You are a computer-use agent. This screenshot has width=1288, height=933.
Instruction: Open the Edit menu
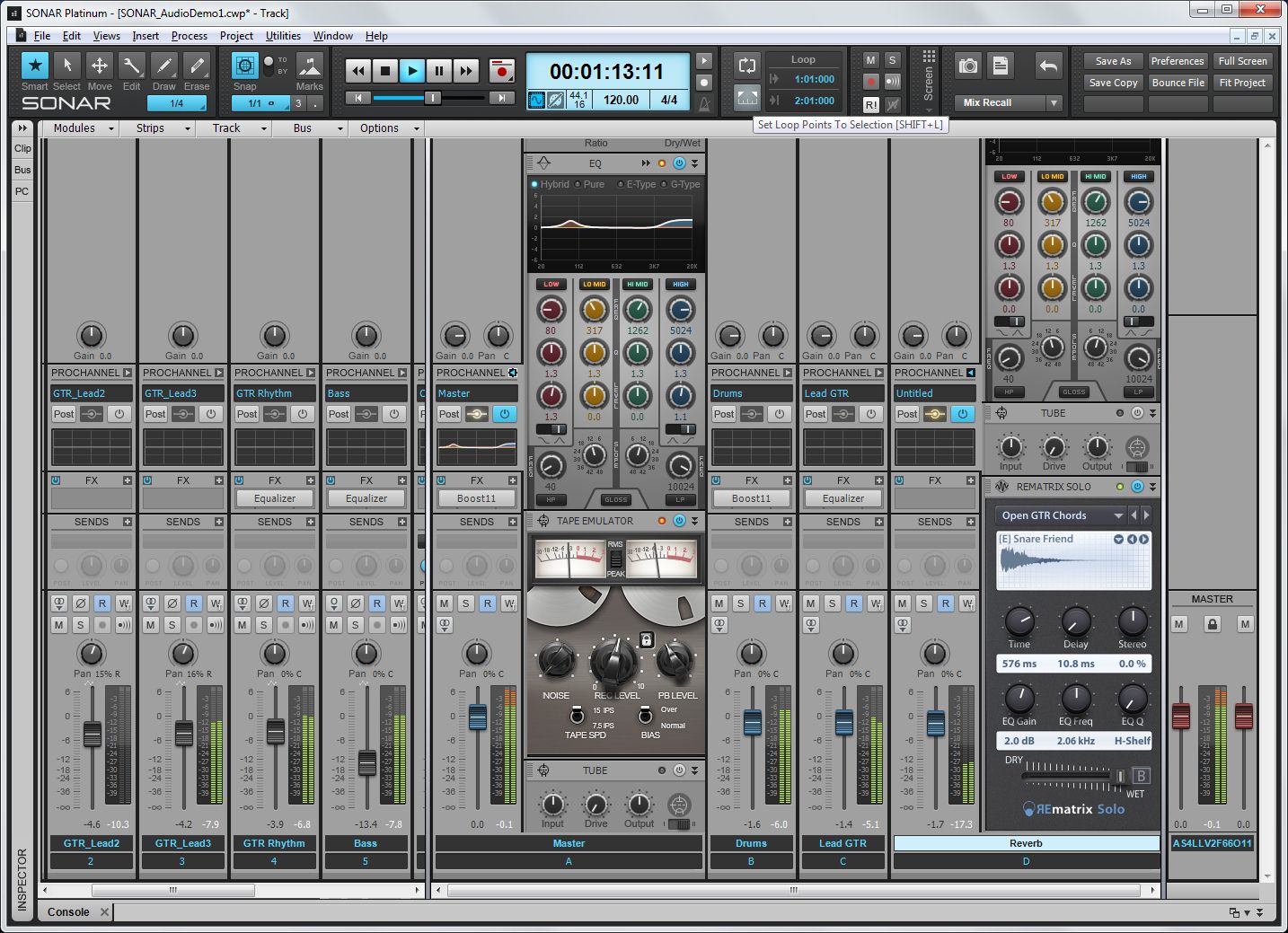tap(72, 36)
